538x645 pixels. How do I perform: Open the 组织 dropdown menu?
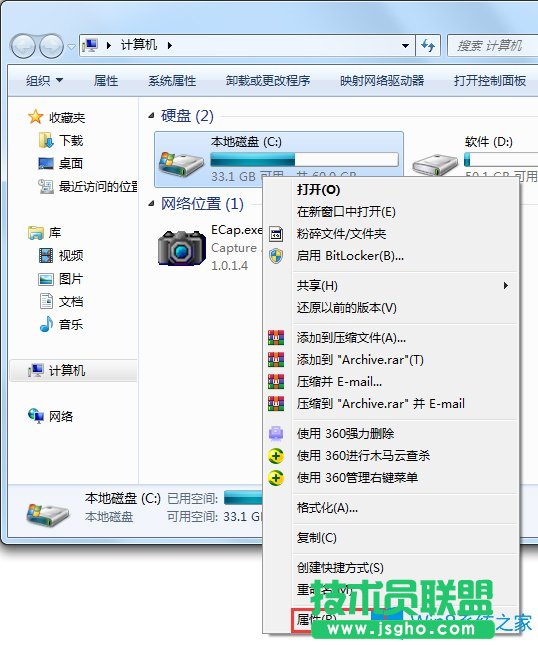(x=44, y=80)
